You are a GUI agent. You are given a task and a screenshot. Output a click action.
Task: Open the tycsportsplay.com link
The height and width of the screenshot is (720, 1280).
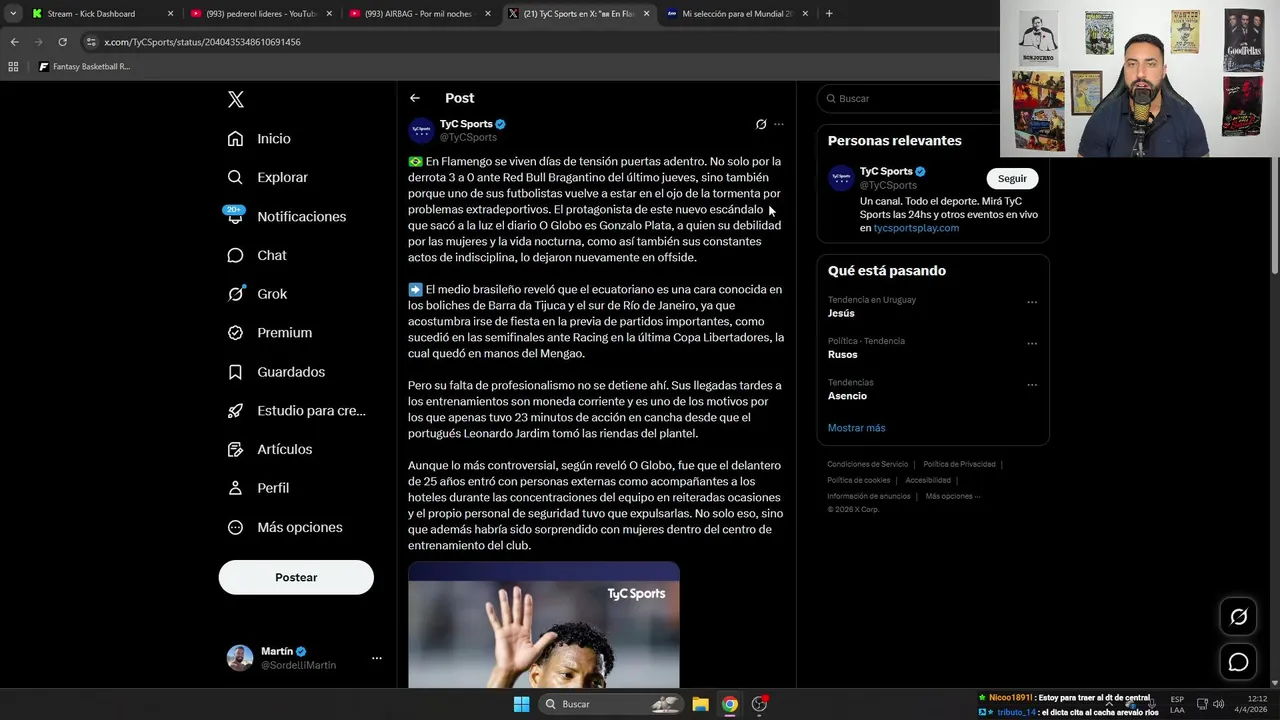click(x=916, y=228)
